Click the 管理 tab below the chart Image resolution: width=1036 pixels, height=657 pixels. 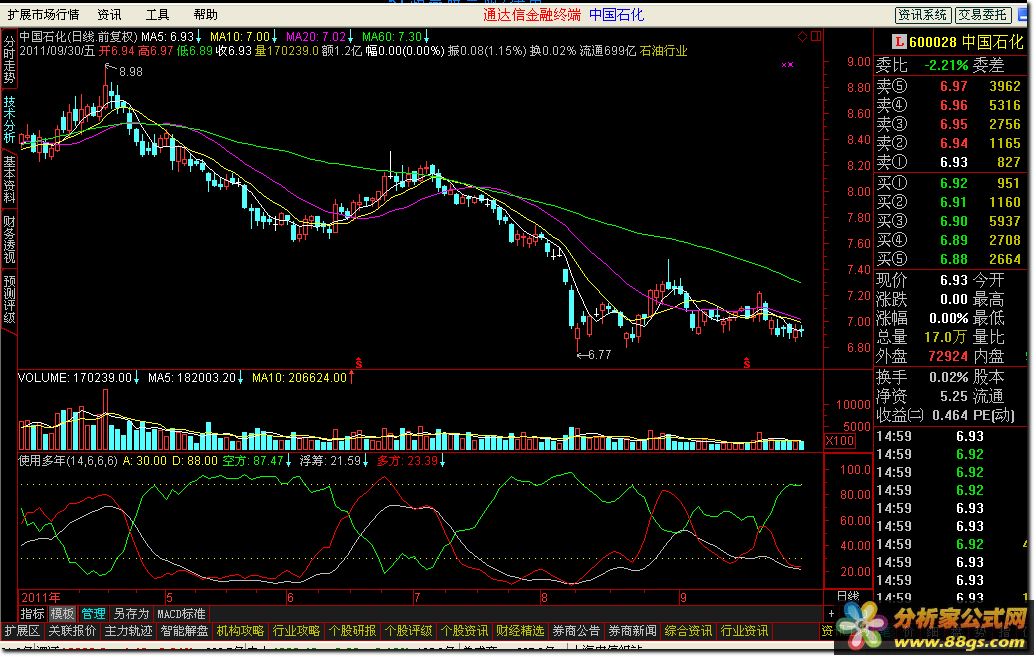(x=93, y=614)
